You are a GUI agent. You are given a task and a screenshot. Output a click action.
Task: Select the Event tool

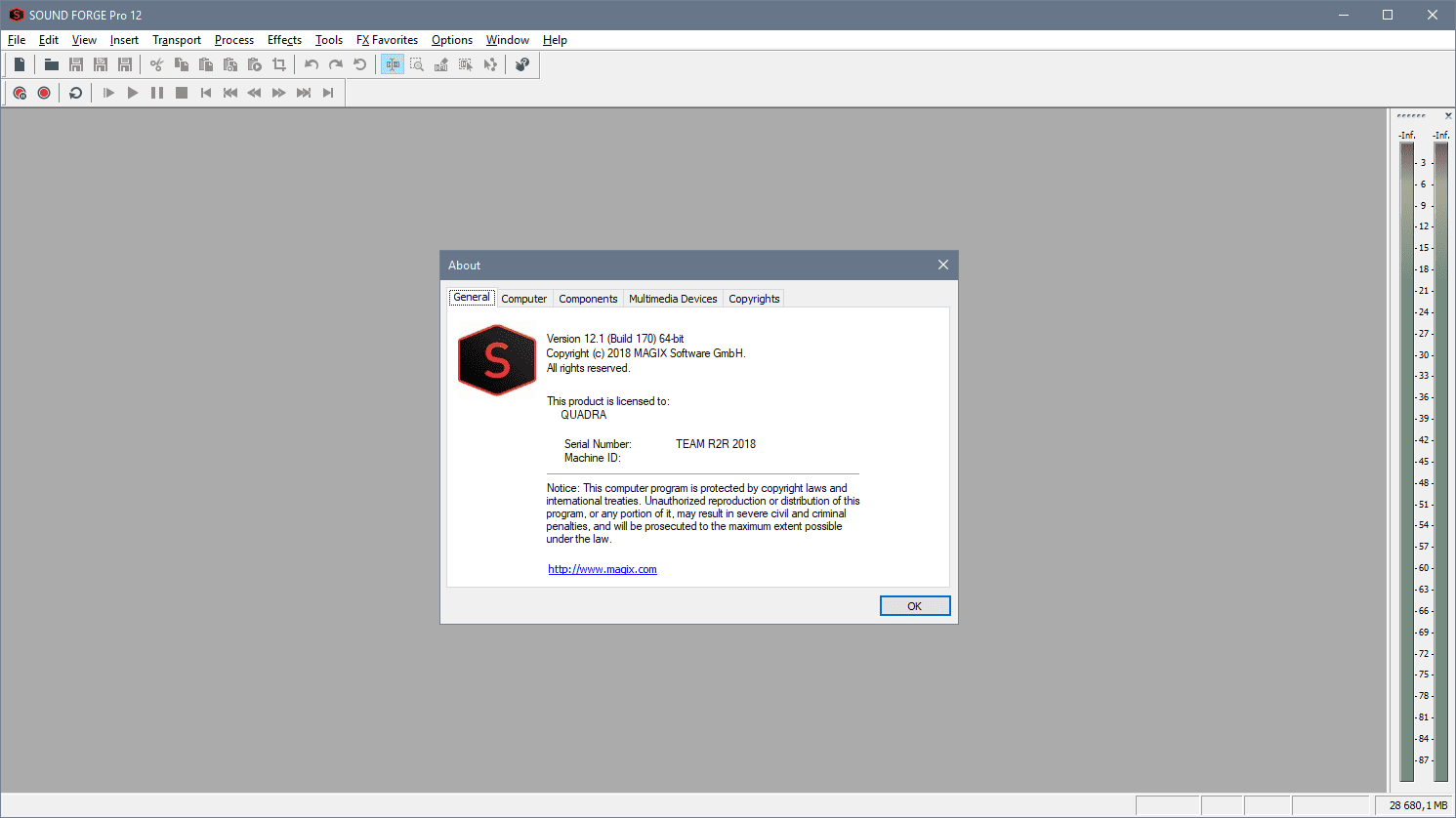click(466, 64)
